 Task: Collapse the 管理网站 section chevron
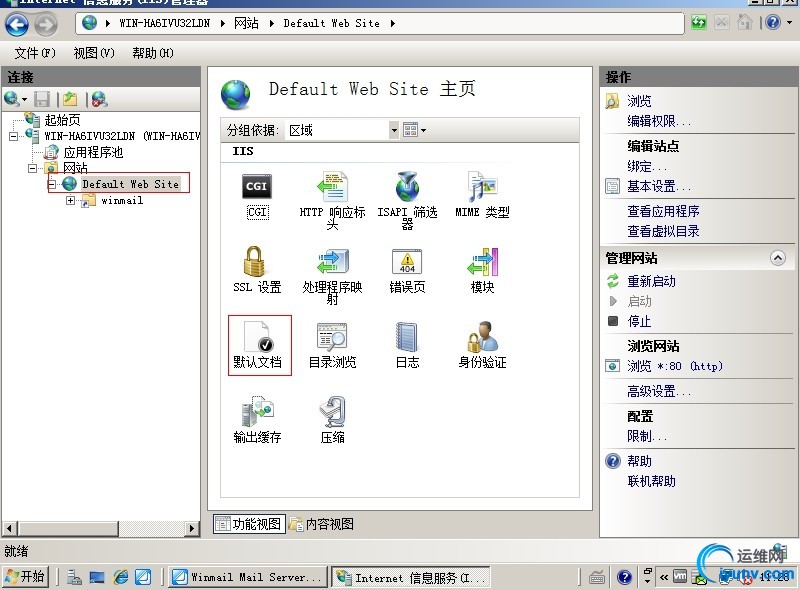tap(778, 258)
